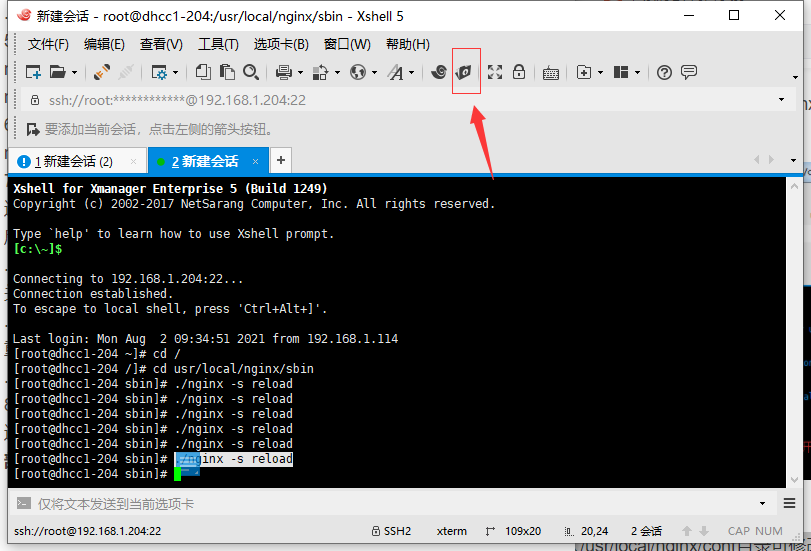
Task: Open the tab list dropdown arrow
Action: 793,160
